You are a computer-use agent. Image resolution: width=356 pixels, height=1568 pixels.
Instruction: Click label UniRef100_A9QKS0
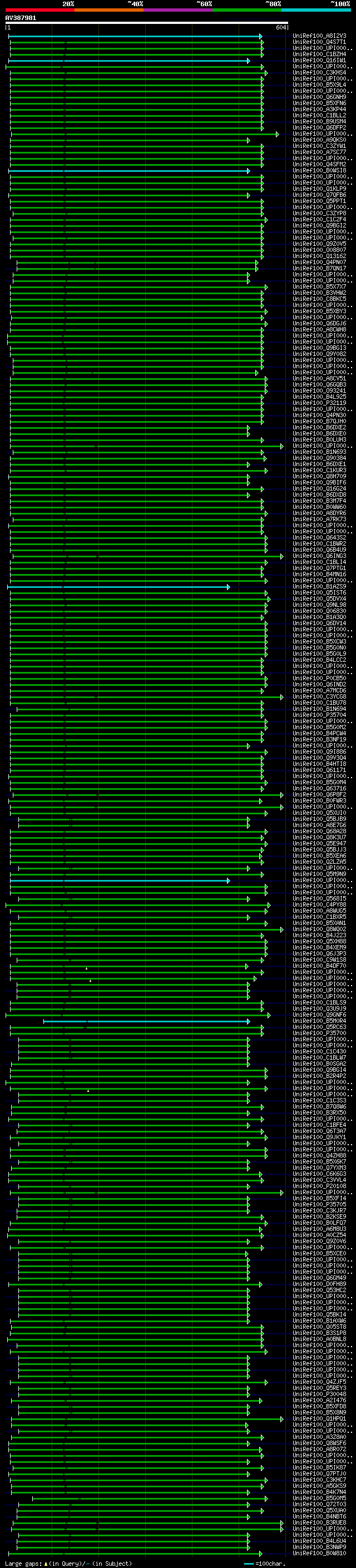(x=319, y=140)
